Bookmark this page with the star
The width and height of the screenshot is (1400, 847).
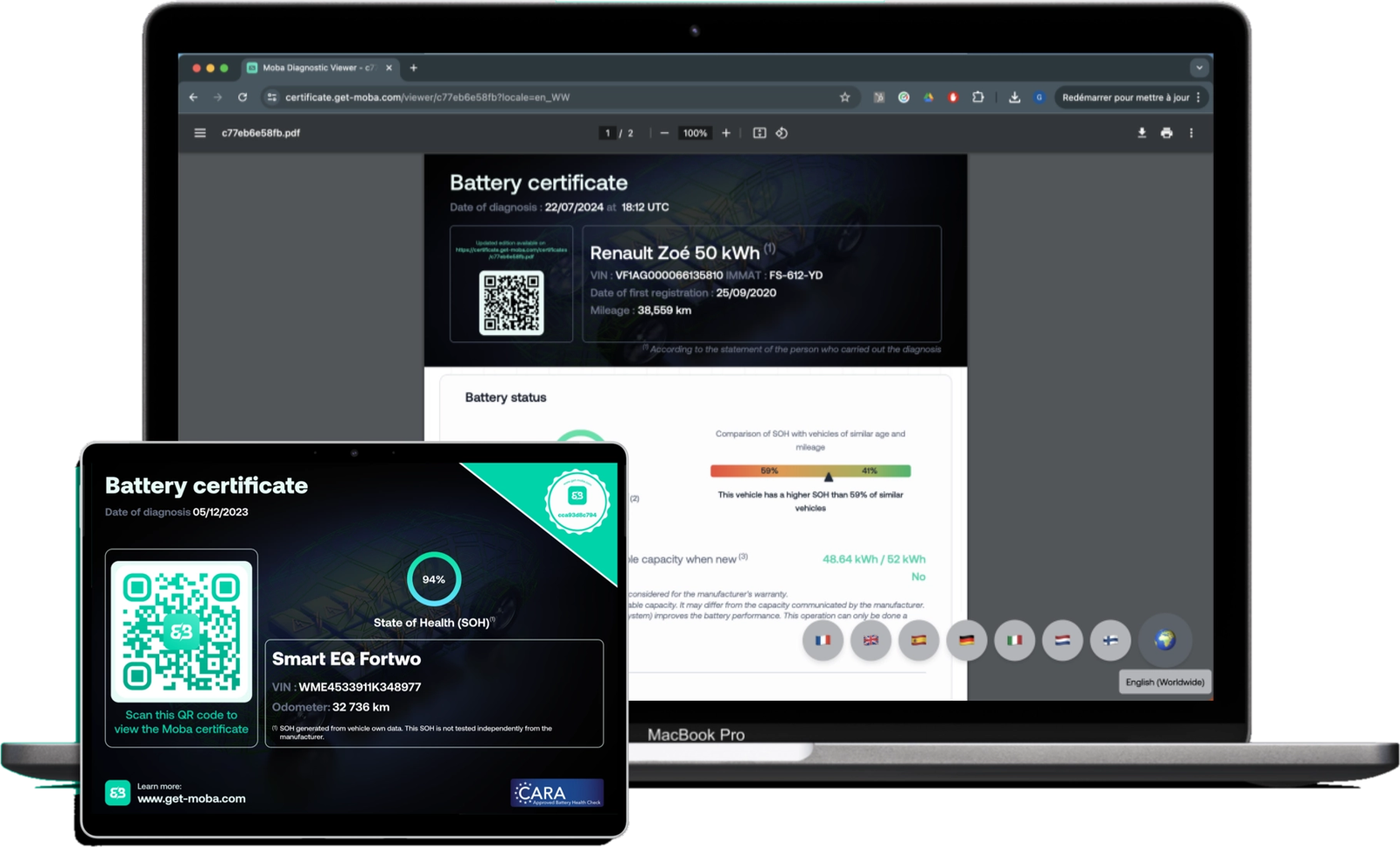click(844, 97)
